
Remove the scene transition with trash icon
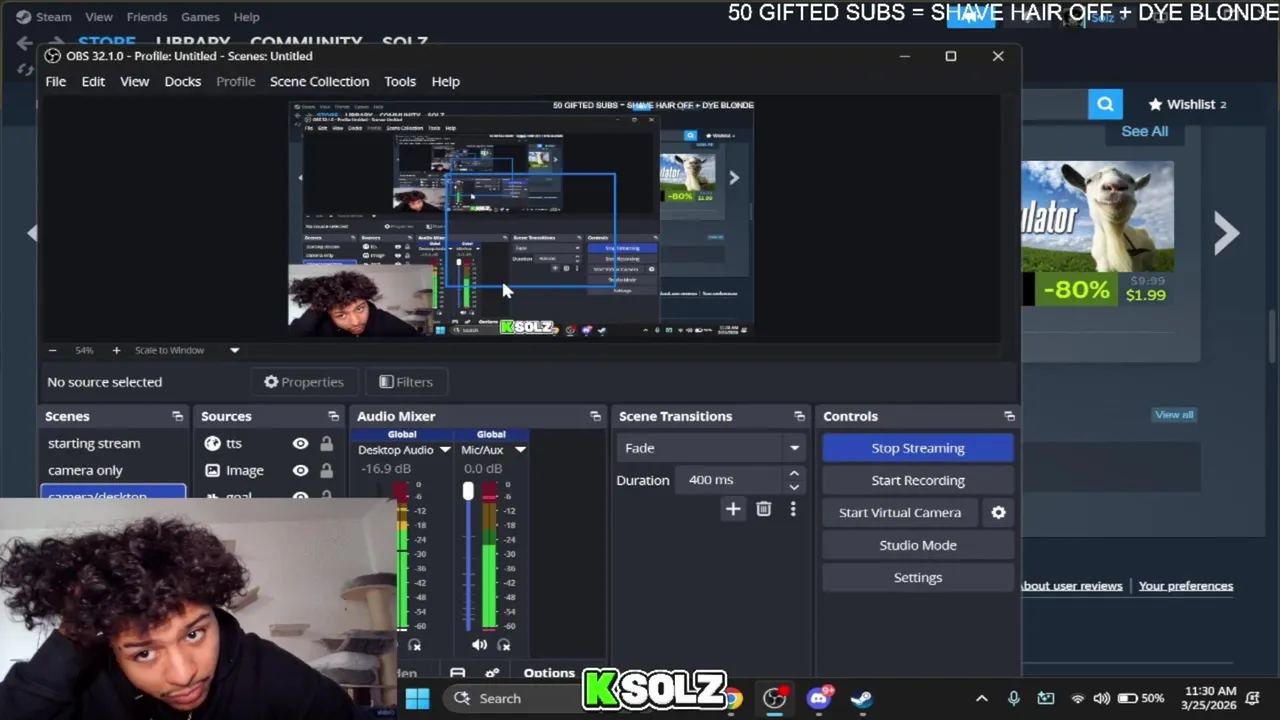(x=763, y=509)
